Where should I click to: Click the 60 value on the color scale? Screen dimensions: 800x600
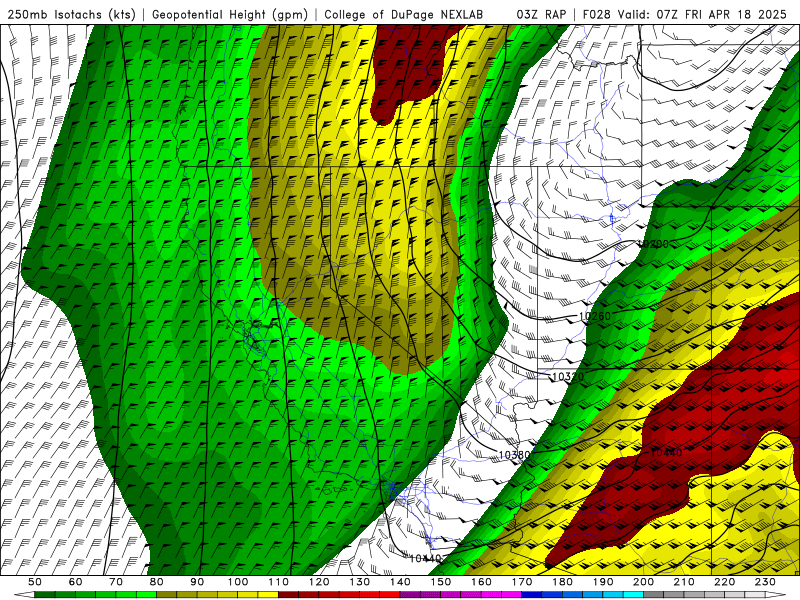tap(75, 582)
